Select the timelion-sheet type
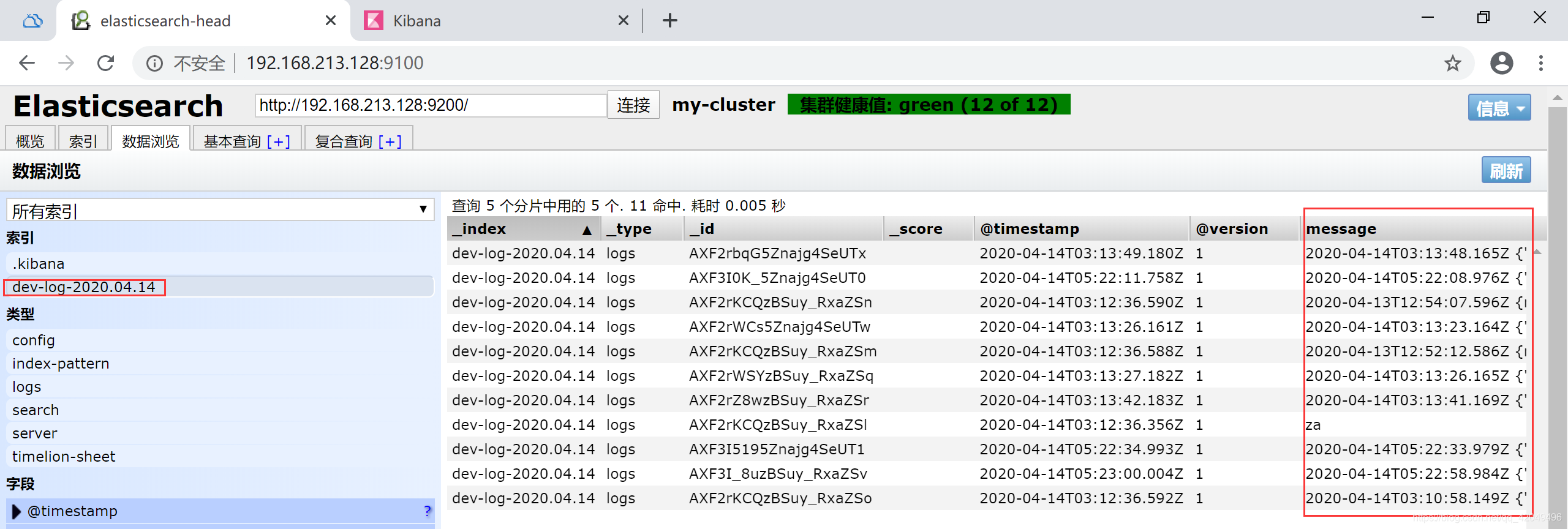The height and width of the screenshot is (529, 1568). point(220,456)
